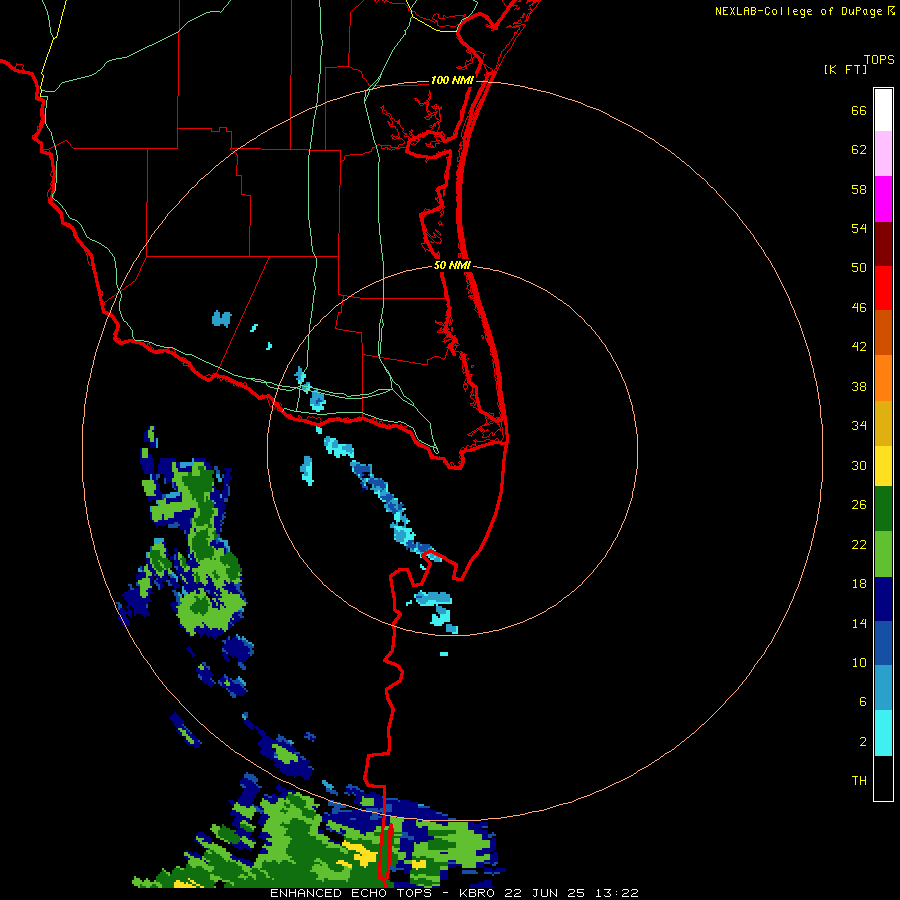Viewport: 900px width, 900px height.
Task: Click the small blue echo inside the west 100 NMI ring
Action: [222, 319]
